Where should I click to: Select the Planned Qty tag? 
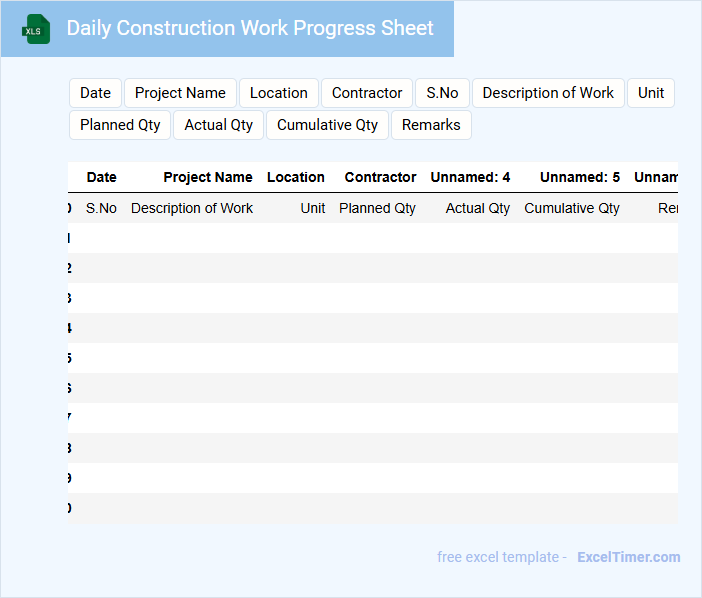click(120, 125)
